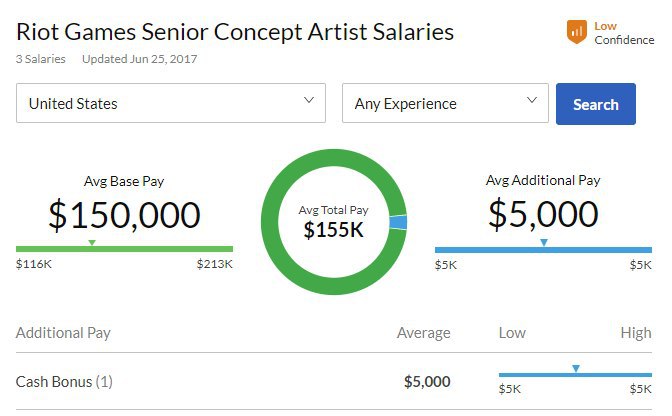Expand the Any Experience dropdown
The width and height of the screenshot is (672, 416).
[x=445, y=103]
